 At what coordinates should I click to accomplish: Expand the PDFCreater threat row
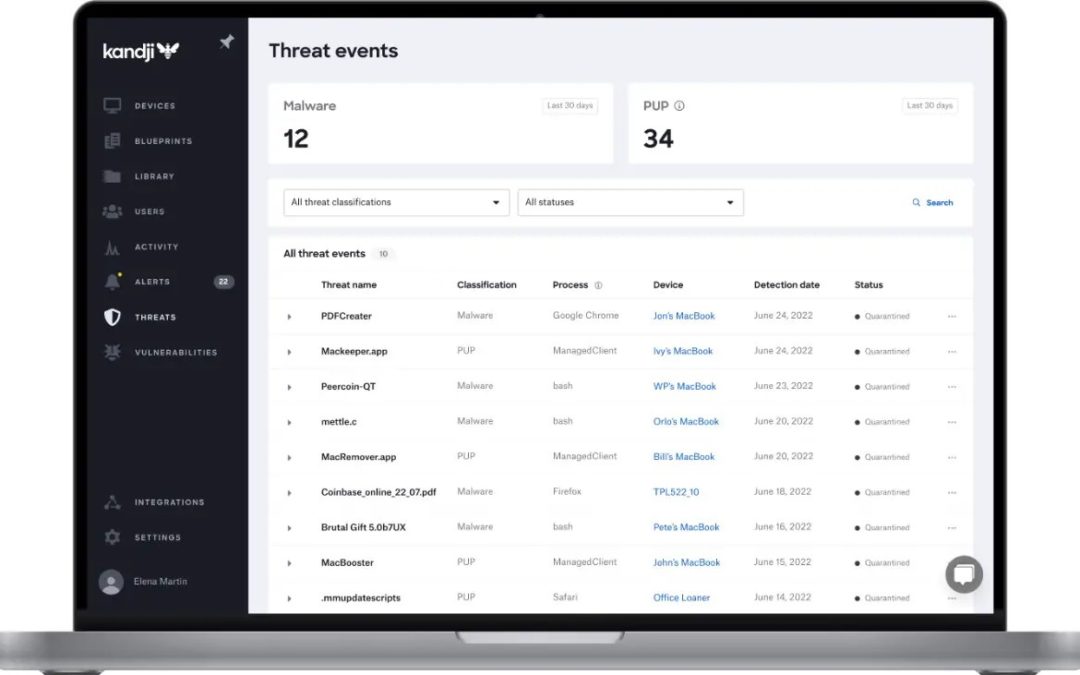point(290,315)
